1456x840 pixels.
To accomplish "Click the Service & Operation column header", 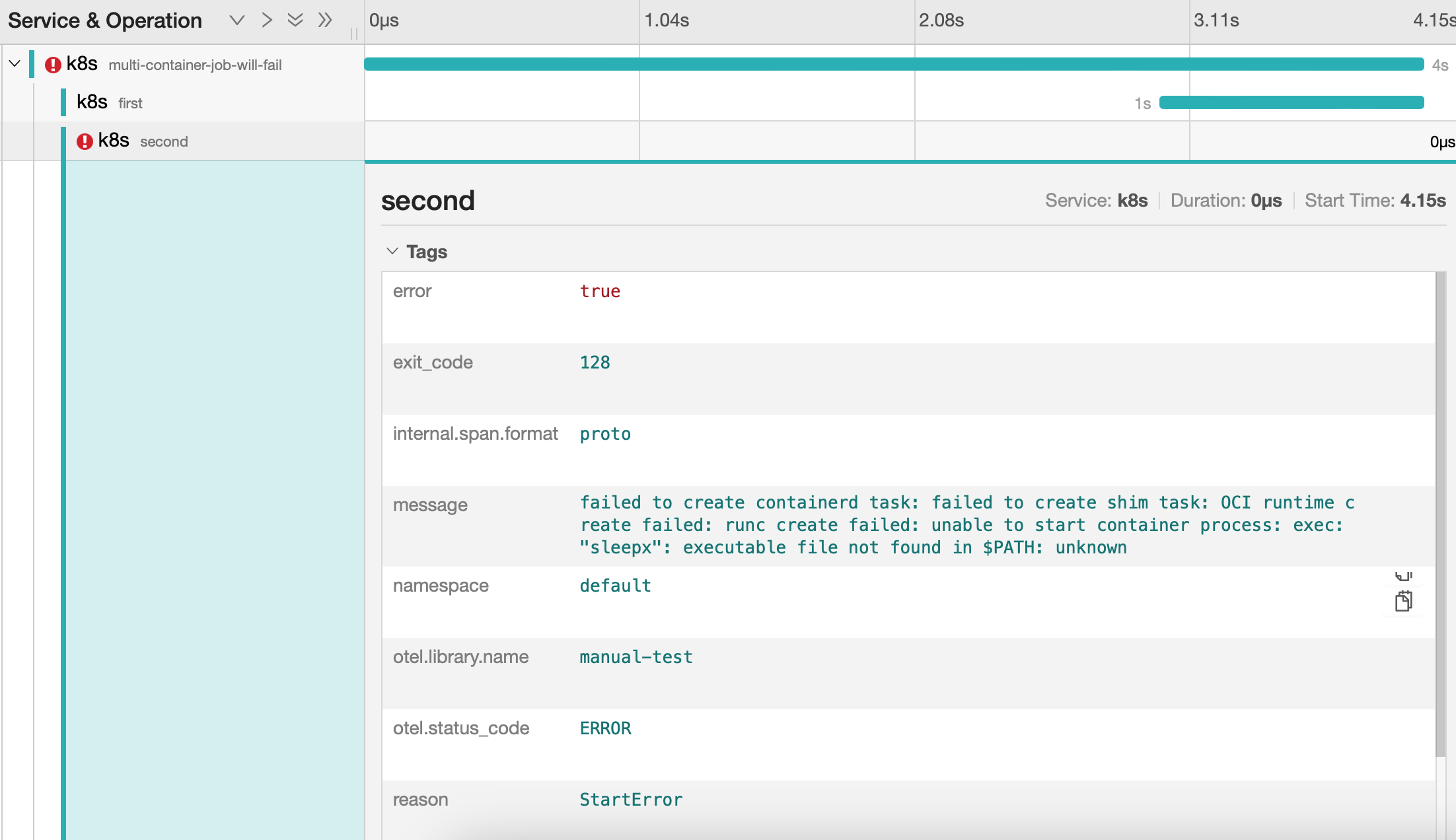I will tap(105, 20).
